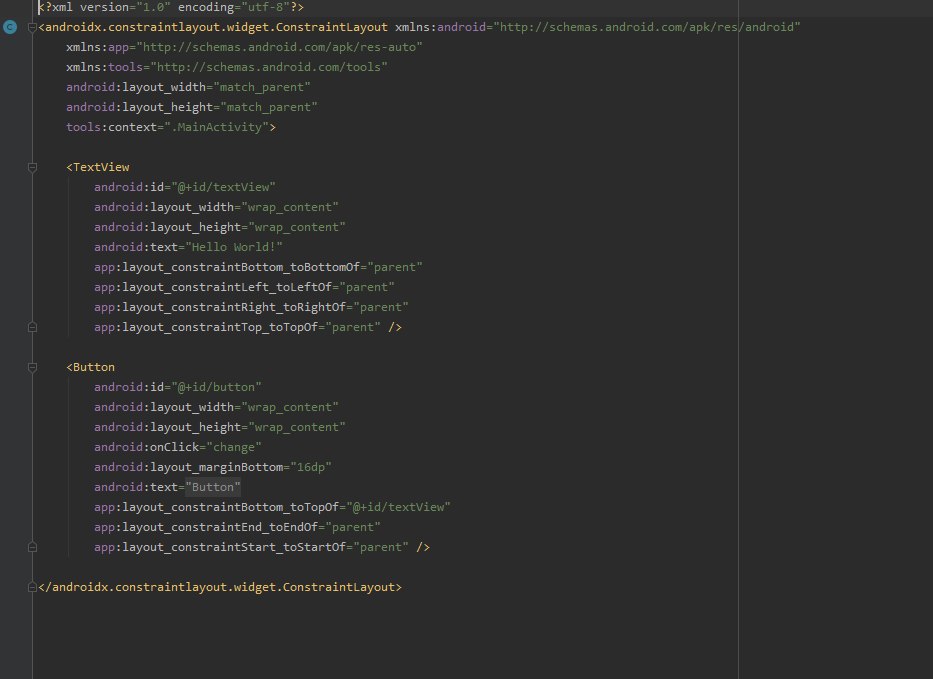Click layout_marginBottom "16dp" value
This screenshot has width=933, height=679.
pos(311,467)
